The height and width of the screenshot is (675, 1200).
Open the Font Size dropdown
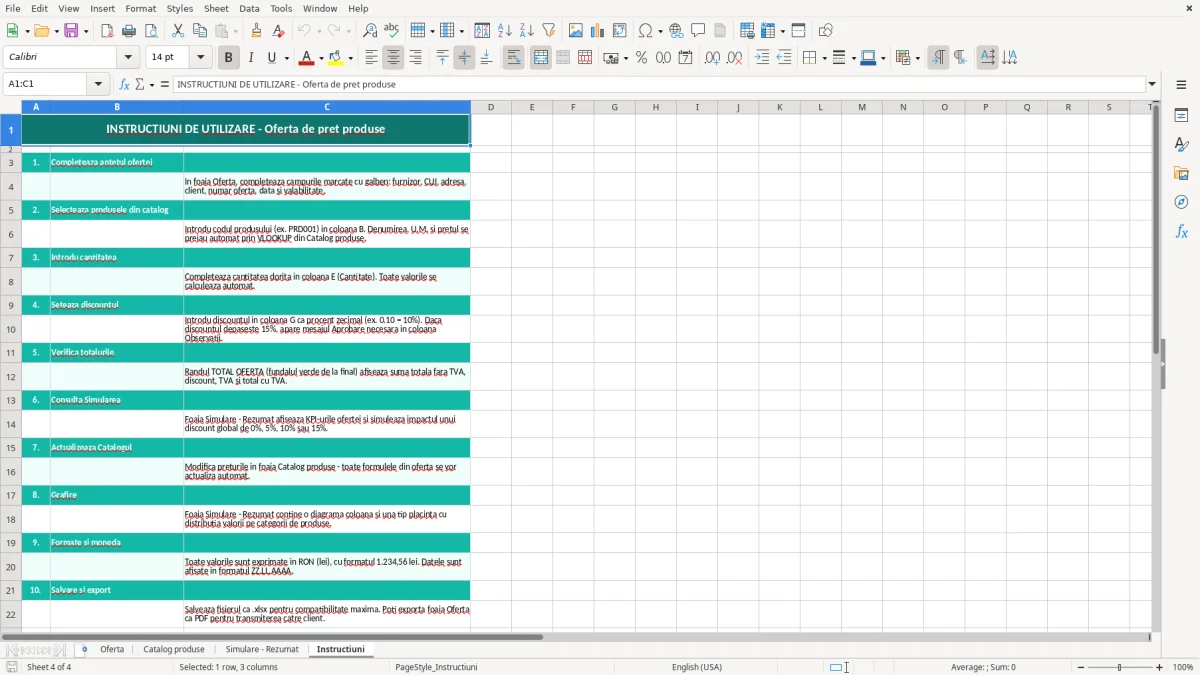200,58
